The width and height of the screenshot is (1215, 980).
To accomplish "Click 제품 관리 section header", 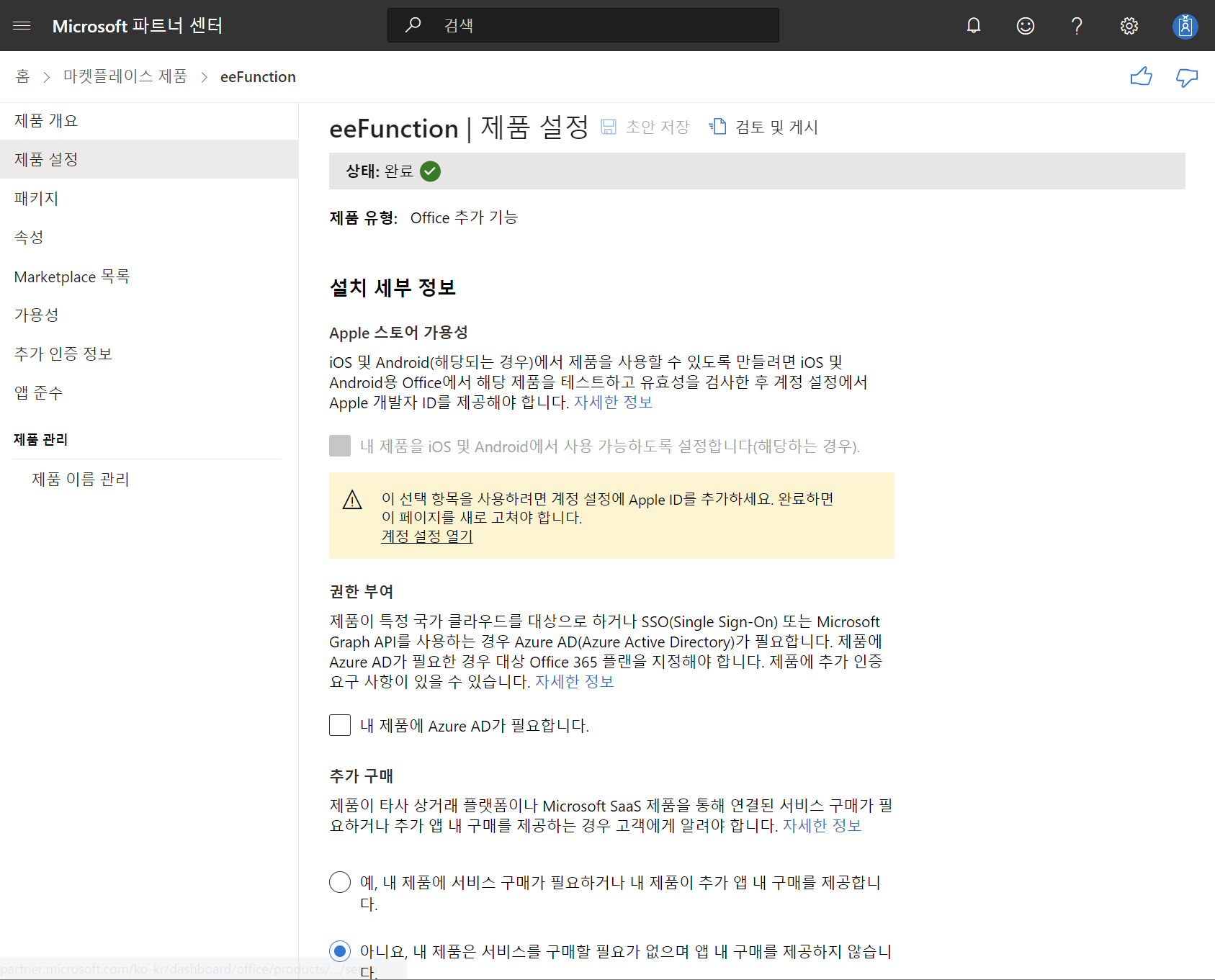I will 40,439.
